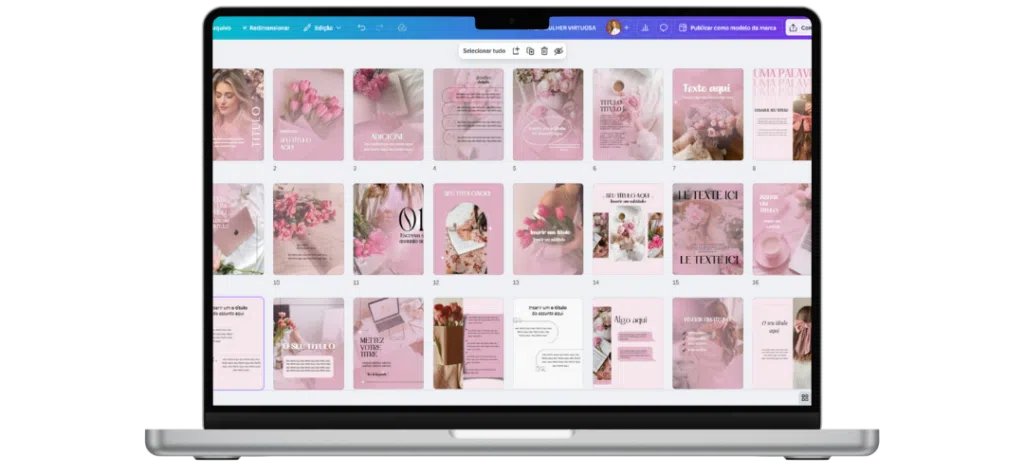Screen dimensions: 1024x474
Task: Click page number 2 label
Action: point(275,168)
